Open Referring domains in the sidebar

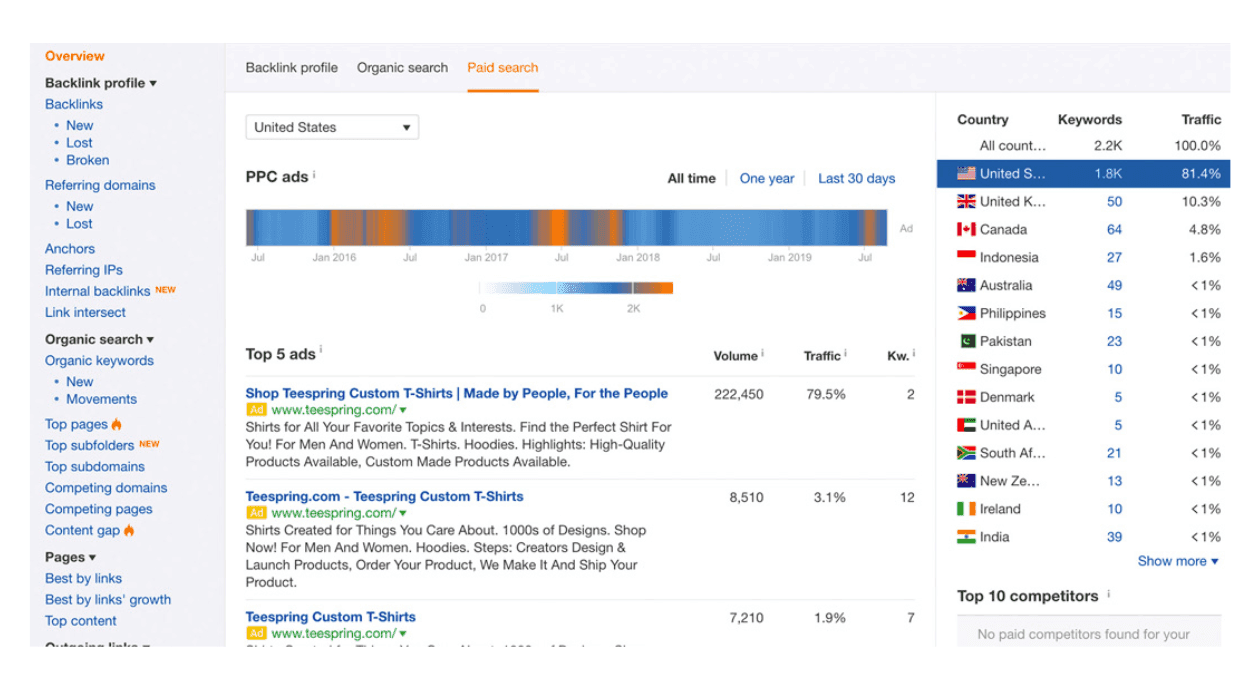point(100,185)
